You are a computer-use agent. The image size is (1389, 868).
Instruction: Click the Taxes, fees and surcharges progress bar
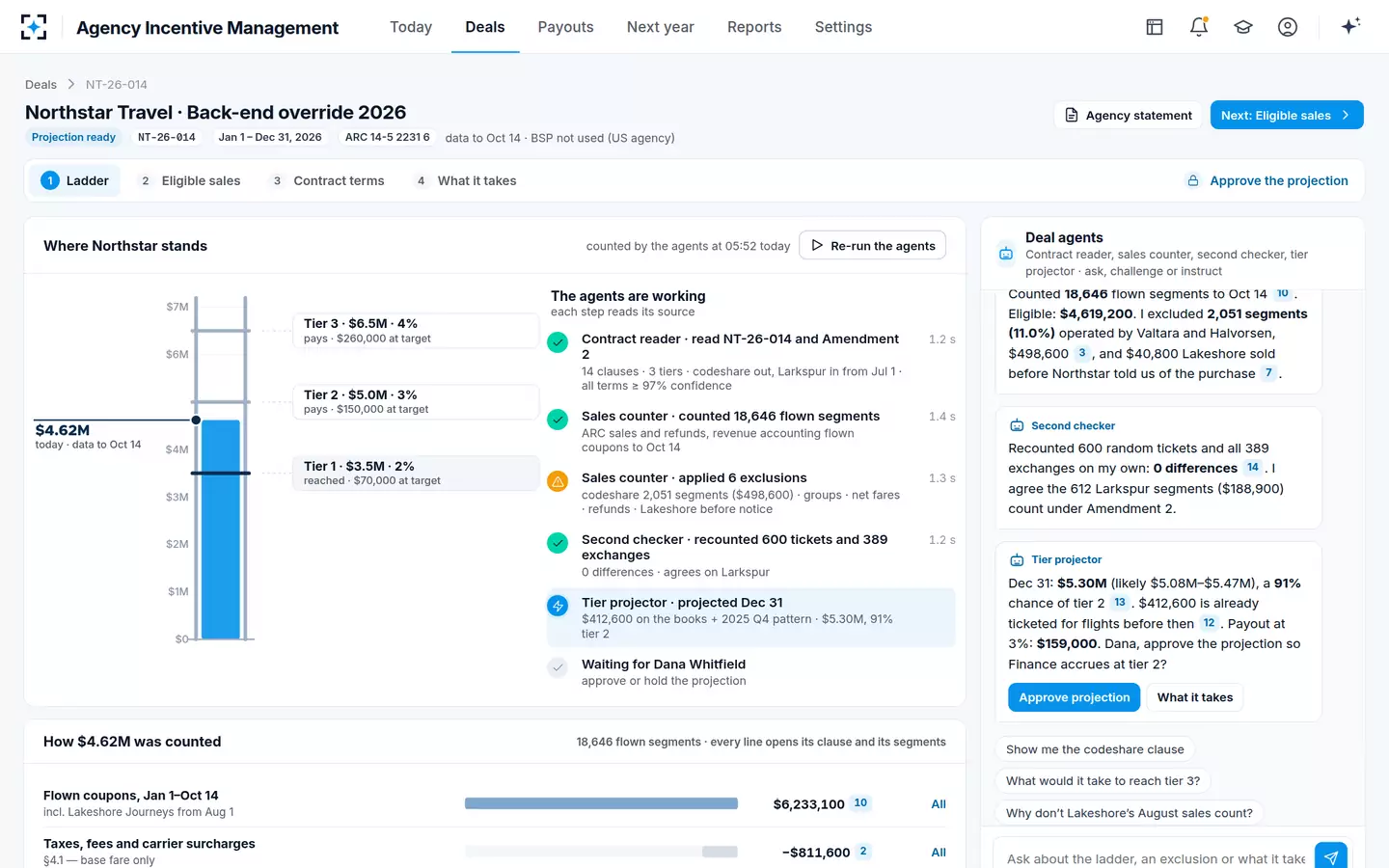click(x=601, y=852)
